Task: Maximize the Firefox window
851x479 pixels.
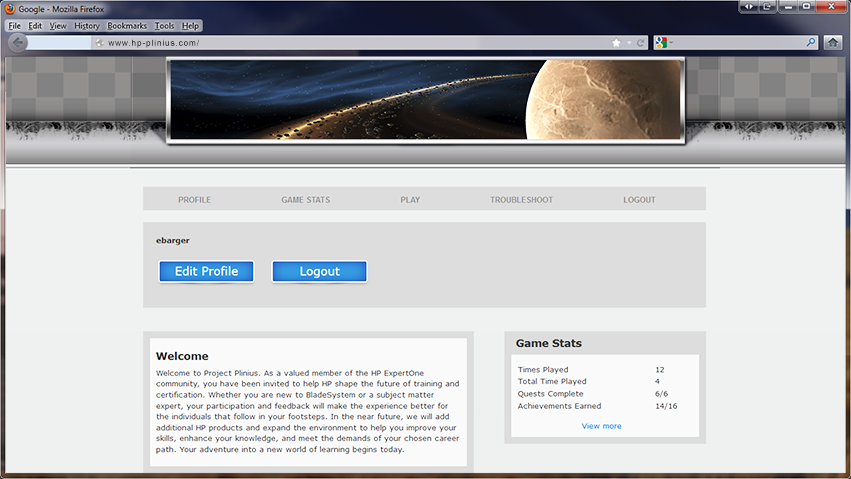Action: 806,7
